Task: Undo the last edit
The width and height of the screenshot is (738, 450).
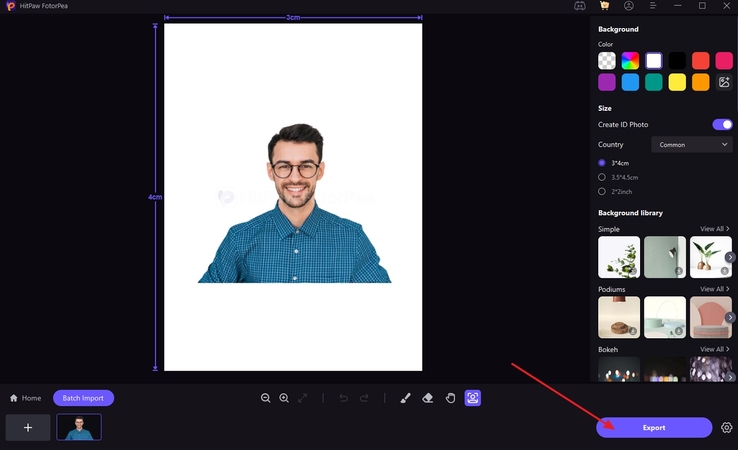Action: 344,398
